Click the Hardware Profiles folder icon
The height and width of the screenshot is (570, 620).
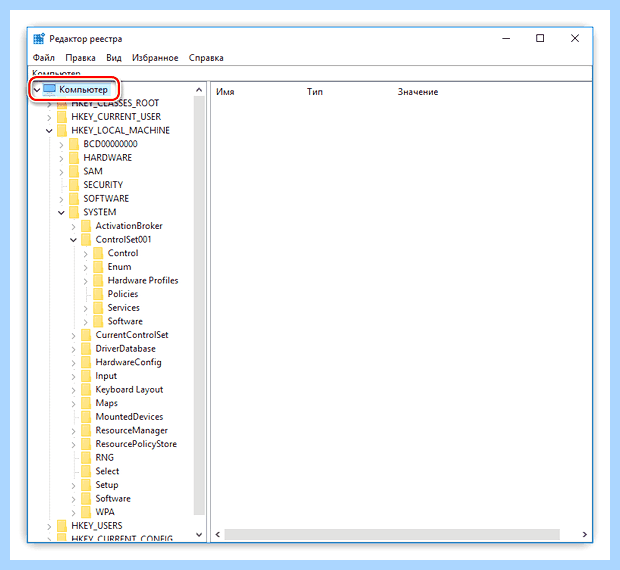tap(98, 281)
